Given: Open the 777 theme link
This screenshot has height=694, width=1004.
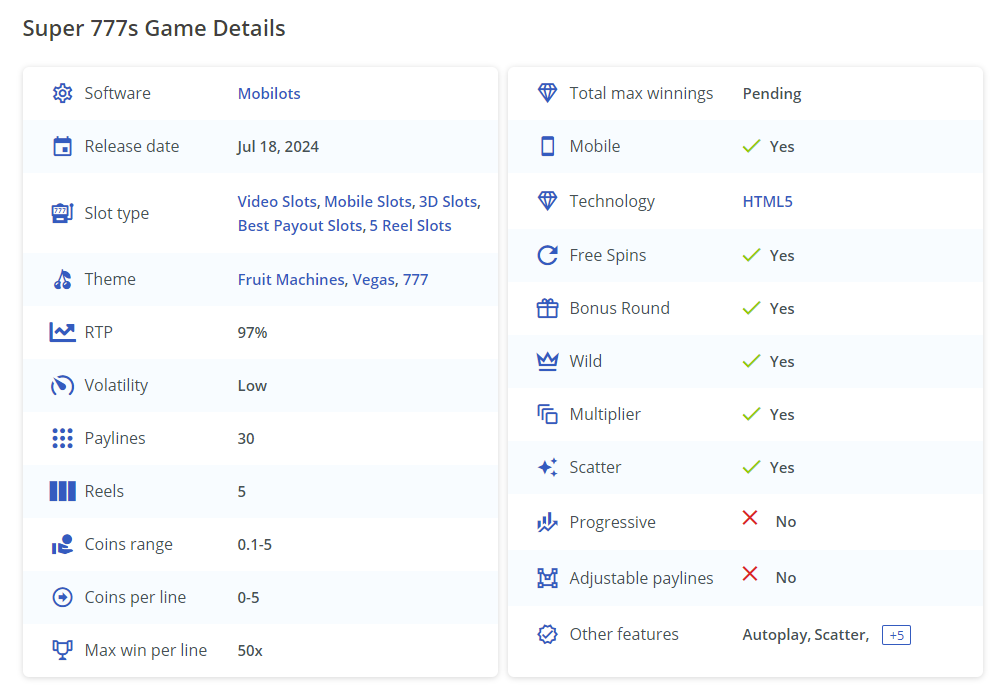Looking at the screenshot, I should [x=416, y=280].
